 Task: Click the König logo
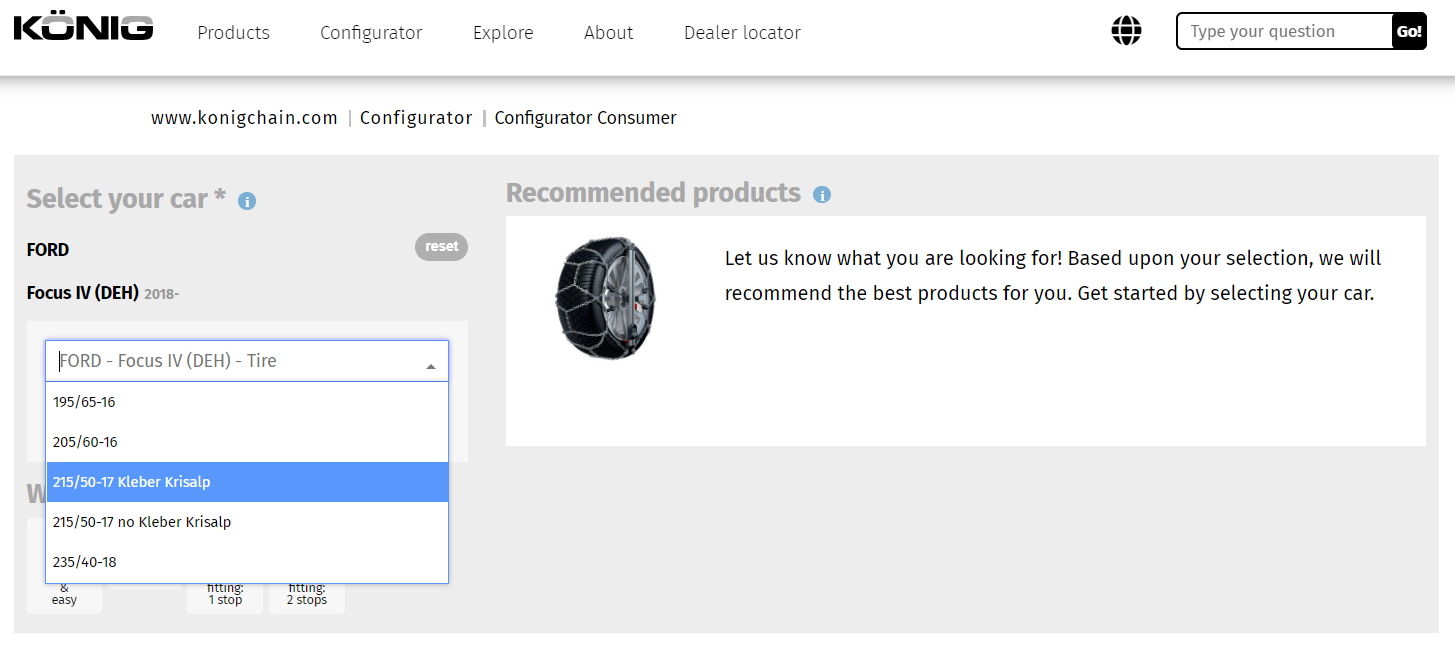point(83,28)
